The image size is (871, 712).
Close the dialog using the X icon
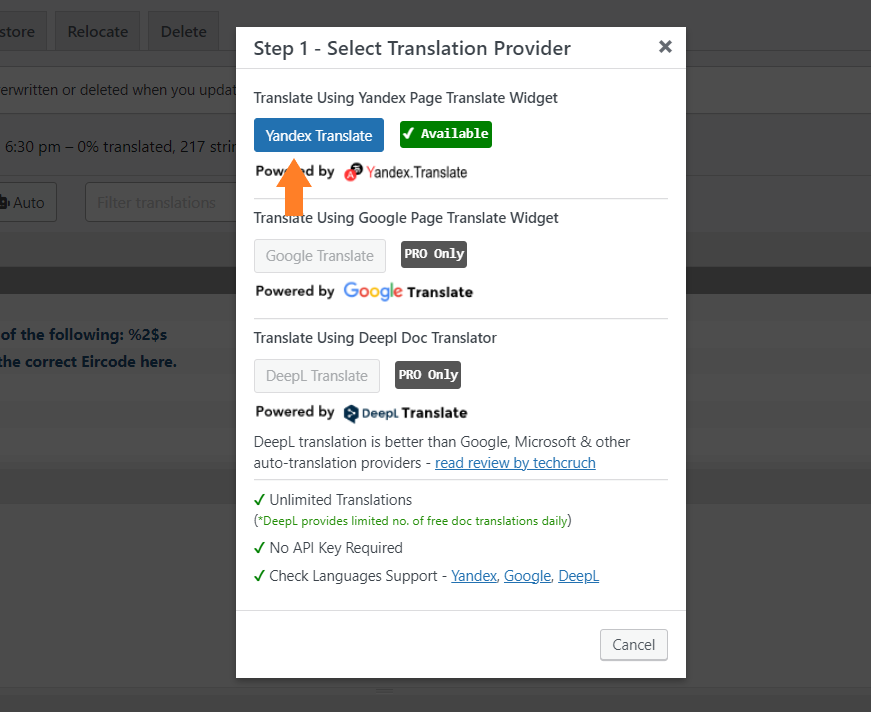coord(665,47)
